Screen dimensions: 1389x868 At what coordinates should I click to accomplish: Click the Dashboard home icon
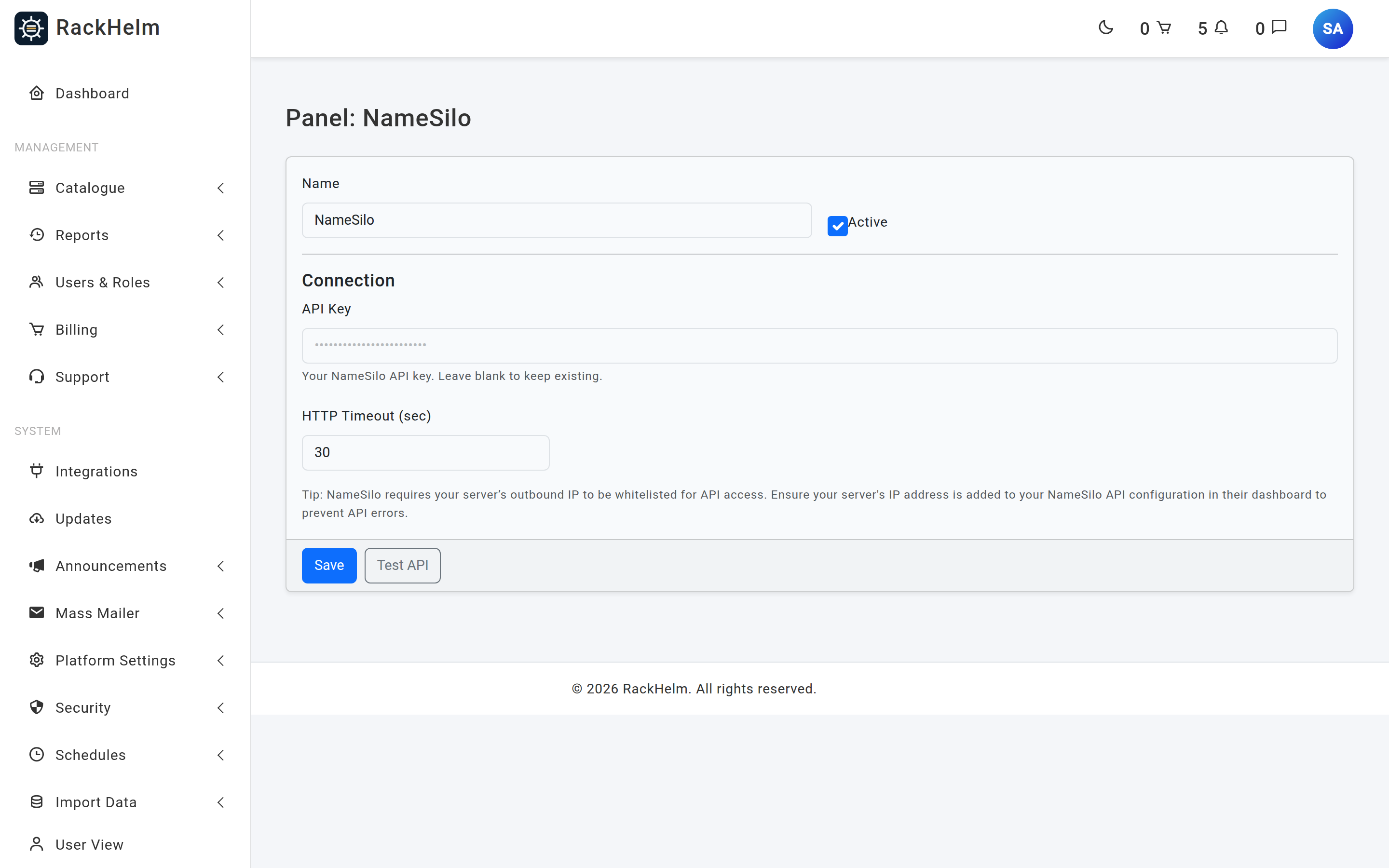[37, 93]
